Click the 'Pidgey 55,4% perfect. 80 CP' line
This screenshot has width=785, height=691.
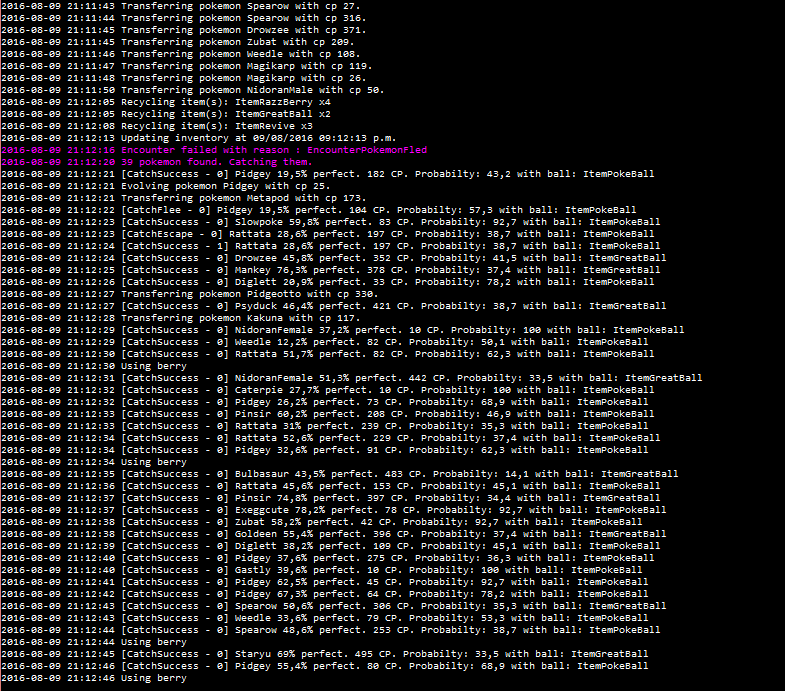(x=324, y=666)
